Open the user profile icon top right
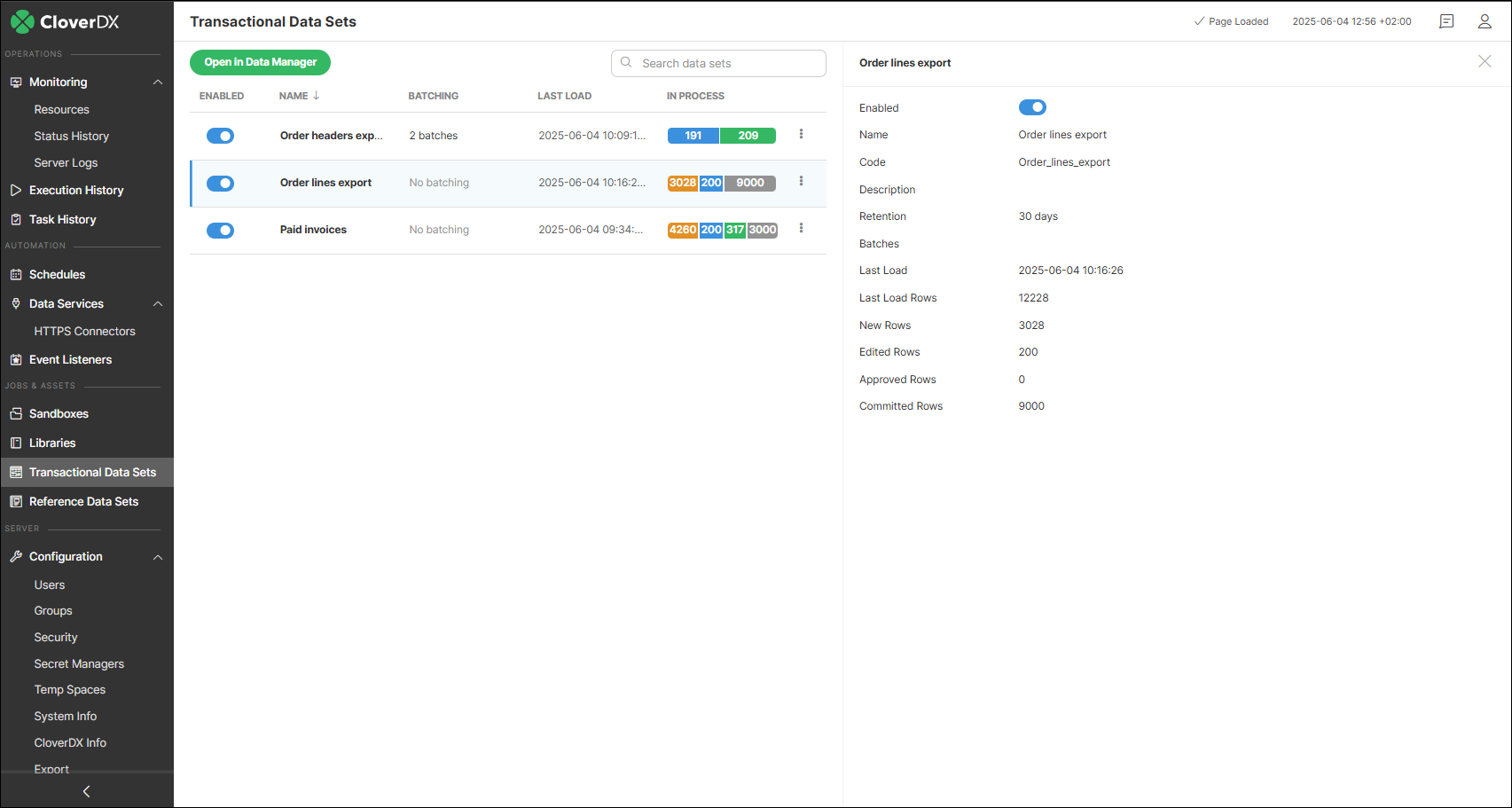Image resolution: width=1512 pixels, height=808 pixels. pyautogui.click(x=1485, y=21)
